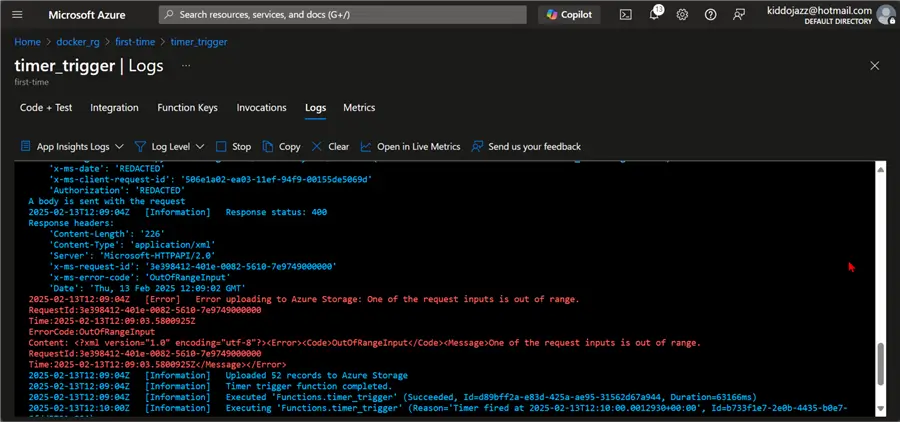This screenshot has height=422, width=900.
Task: Open the notifications bell
Action: tap(654, 14)
